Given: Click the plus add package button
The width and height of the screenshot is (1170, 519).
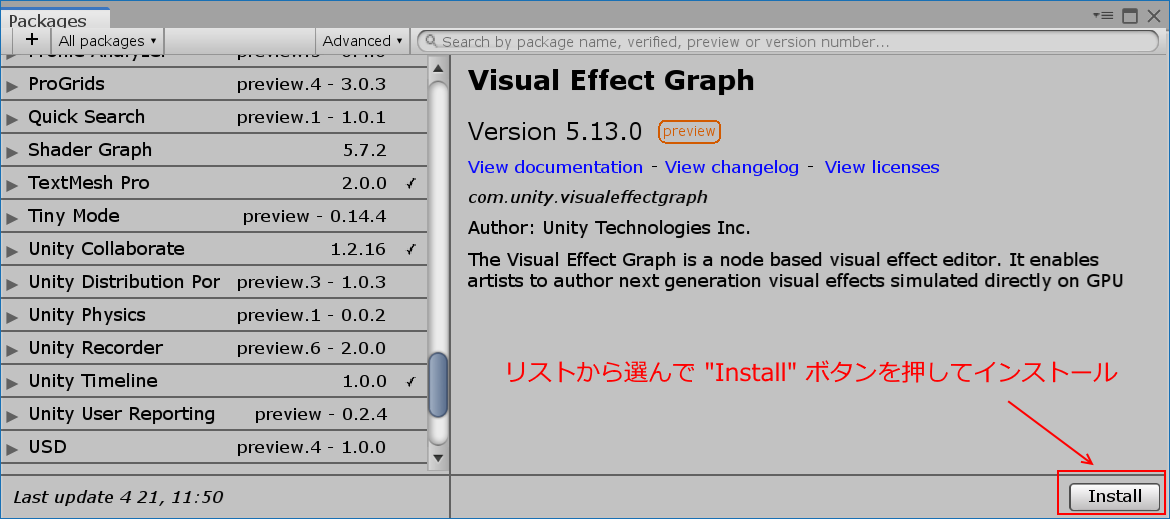Looking at the screenshot, I should (x=31, y=40).
